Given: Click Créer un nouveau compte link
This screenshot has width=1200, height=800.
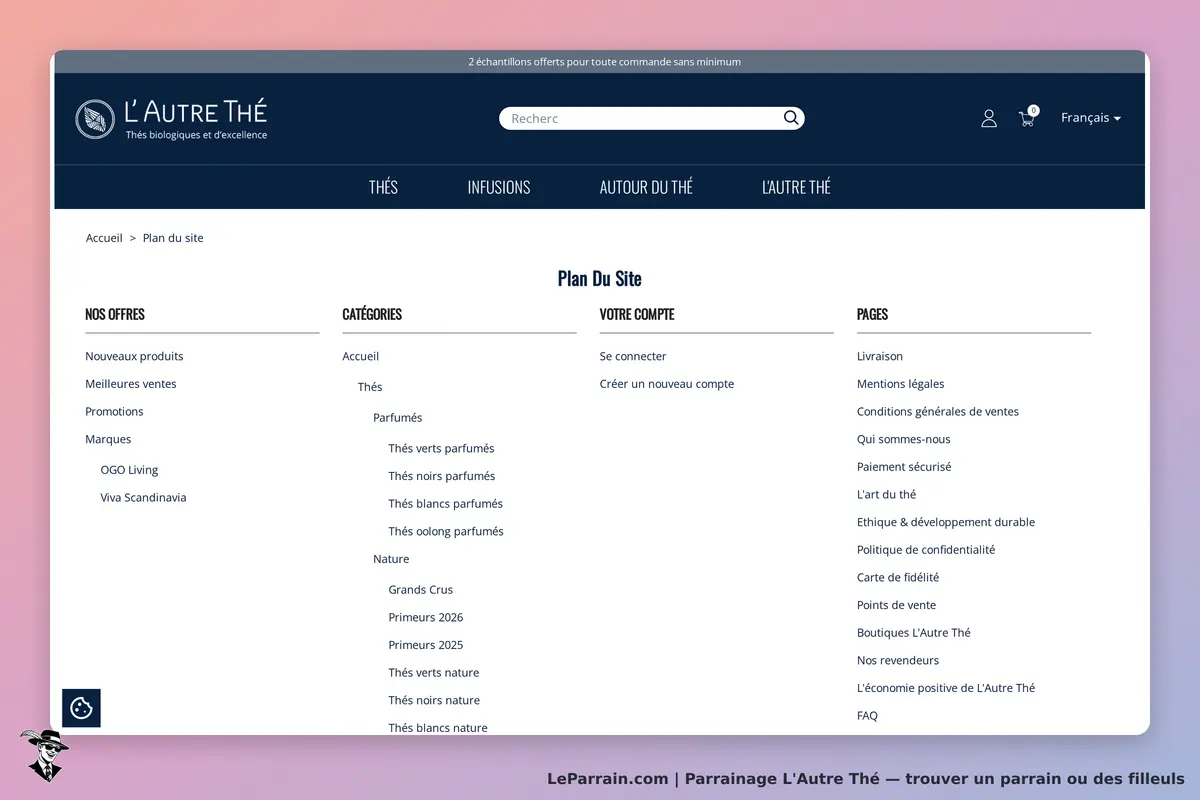Looking at the screenshot, I should pyautogui.click(x=667, y=384).
